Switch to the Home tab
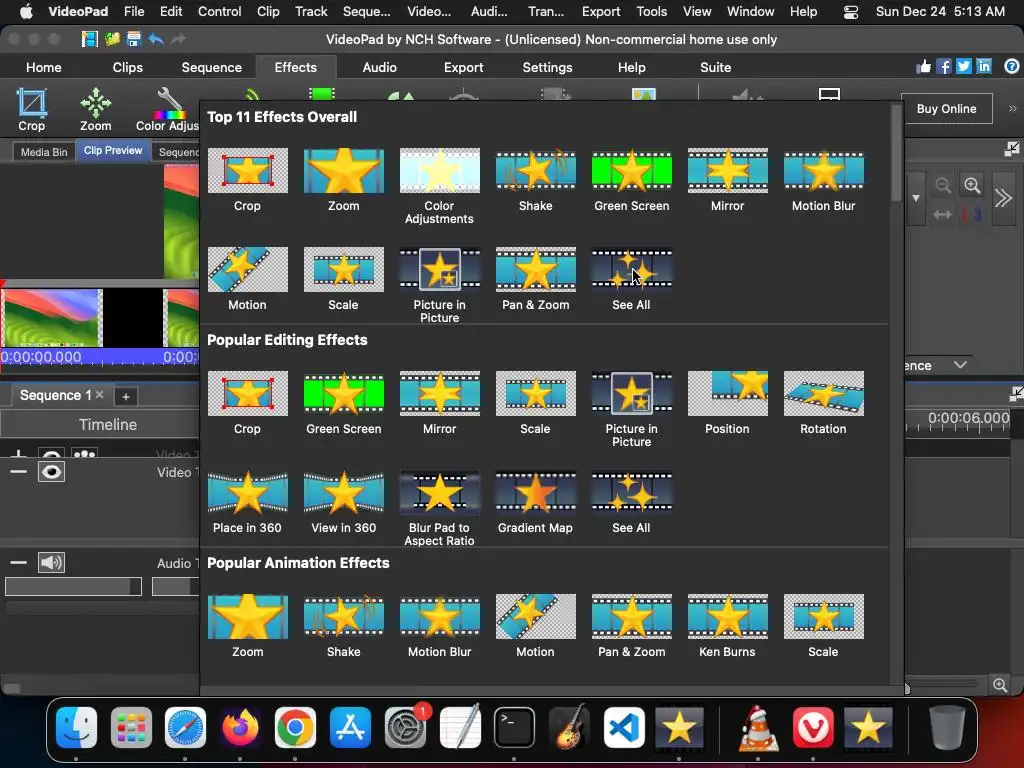Viewport: 1024px width, 768px height. pyautogui.click(x=44, y=67)
